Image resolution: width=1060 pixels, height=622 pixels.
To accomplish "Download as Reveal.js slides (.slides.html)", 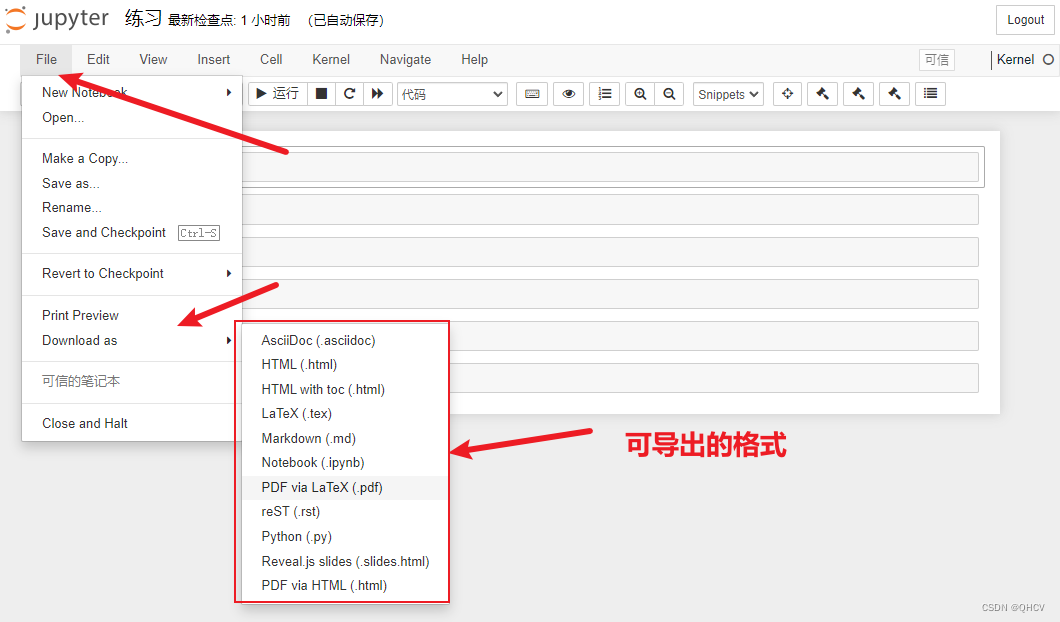I will (345, 561).
